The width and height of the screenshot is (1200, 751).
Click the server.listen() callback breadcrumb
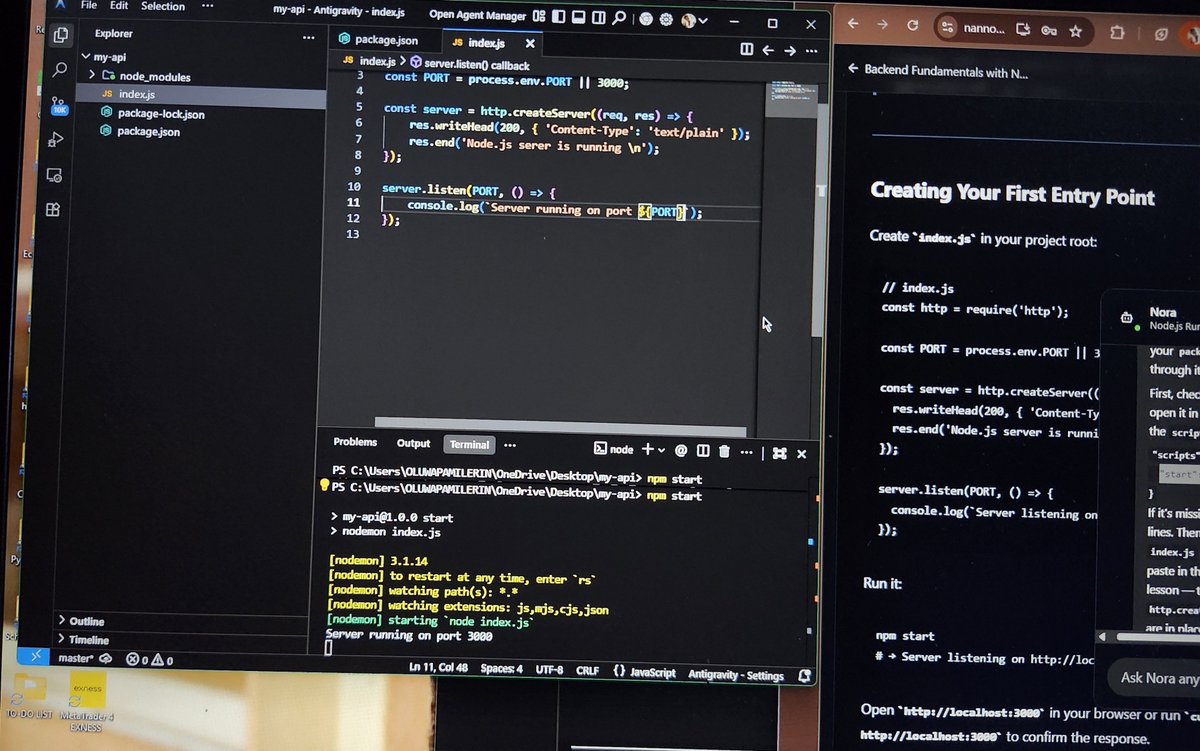(468, 64)
